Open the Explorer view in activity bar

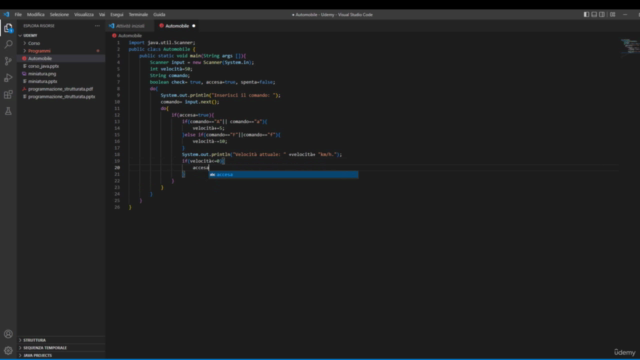[8, 28]
